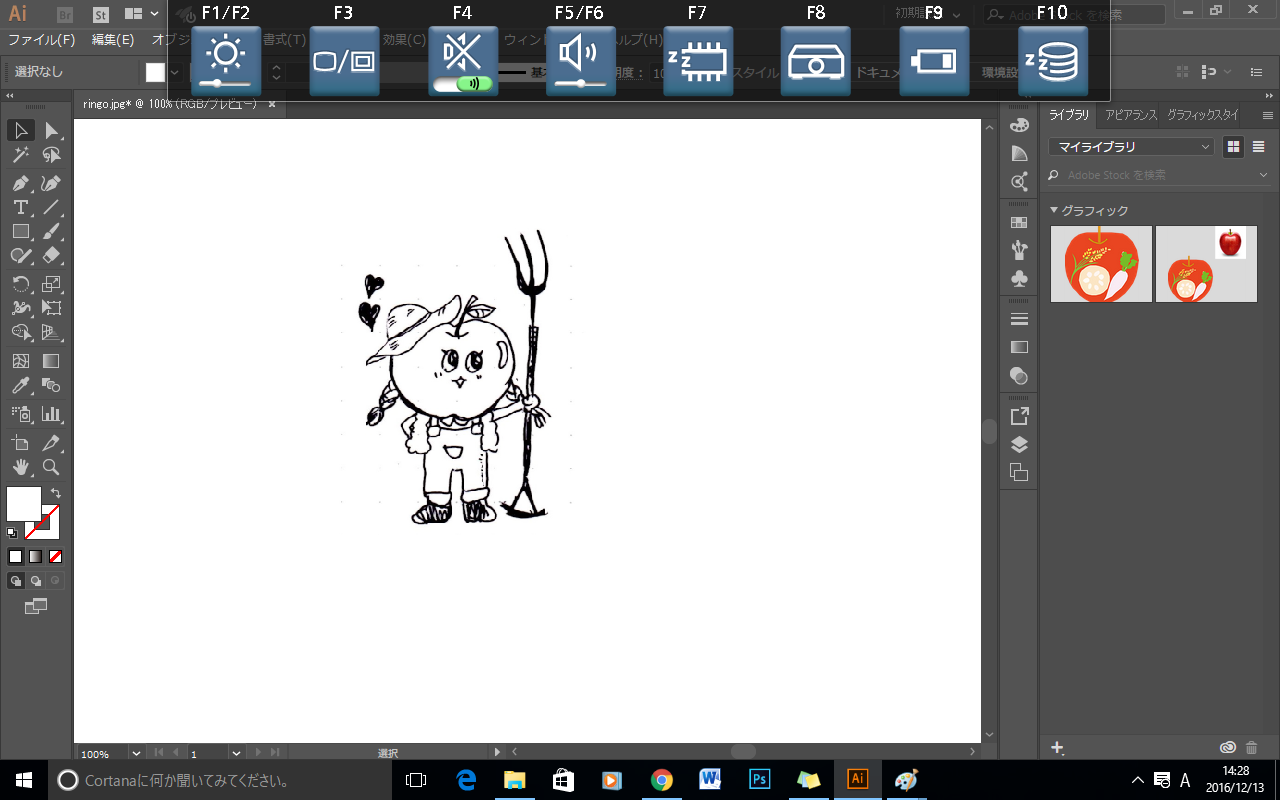The width and height of the screenshot is (1280, 800).
Task: Open the status bar 選択 arrow menu
Action: click(497, 752)
